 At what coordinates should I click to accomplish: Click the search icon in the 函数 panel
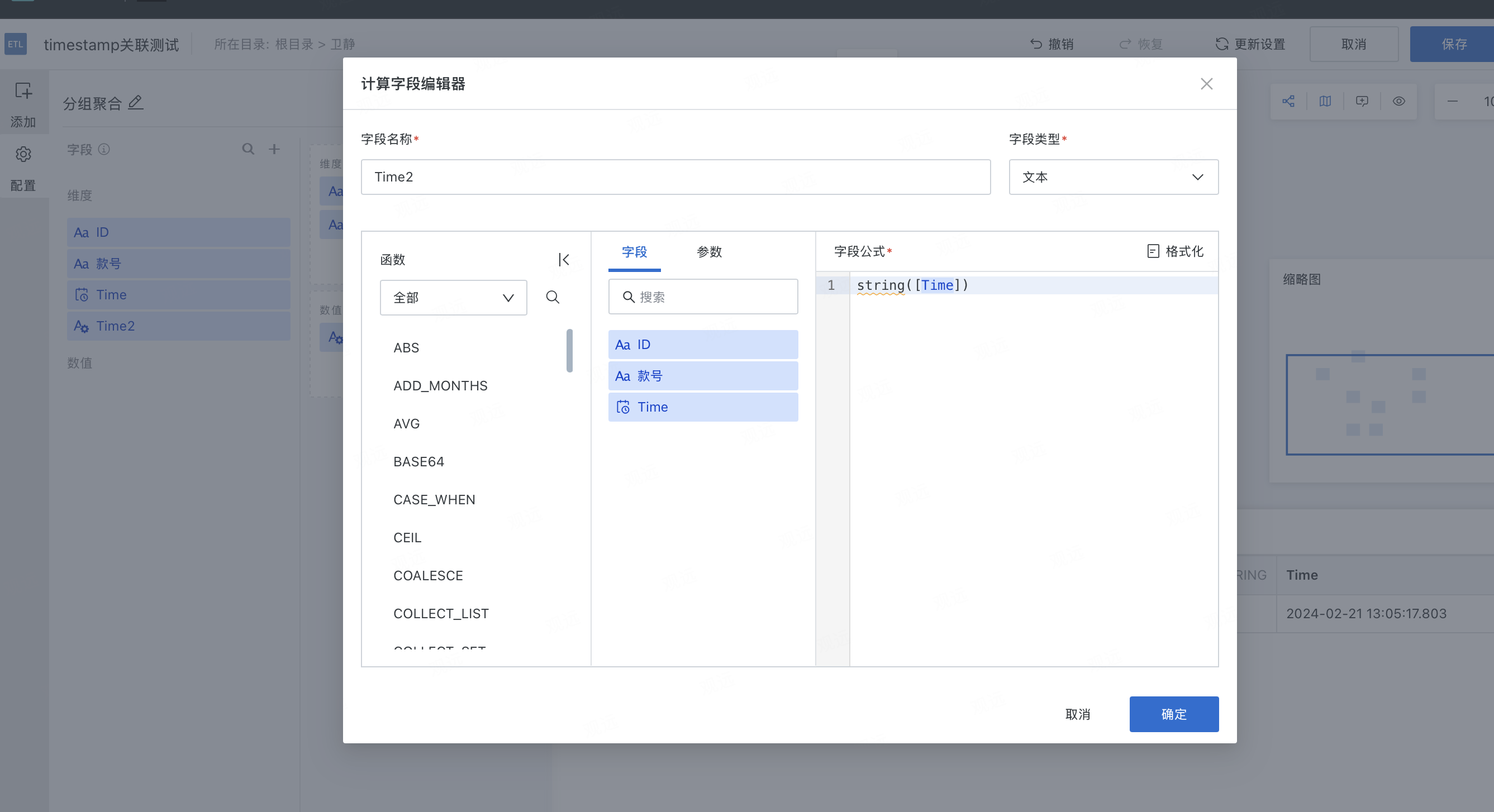[552, 297]
